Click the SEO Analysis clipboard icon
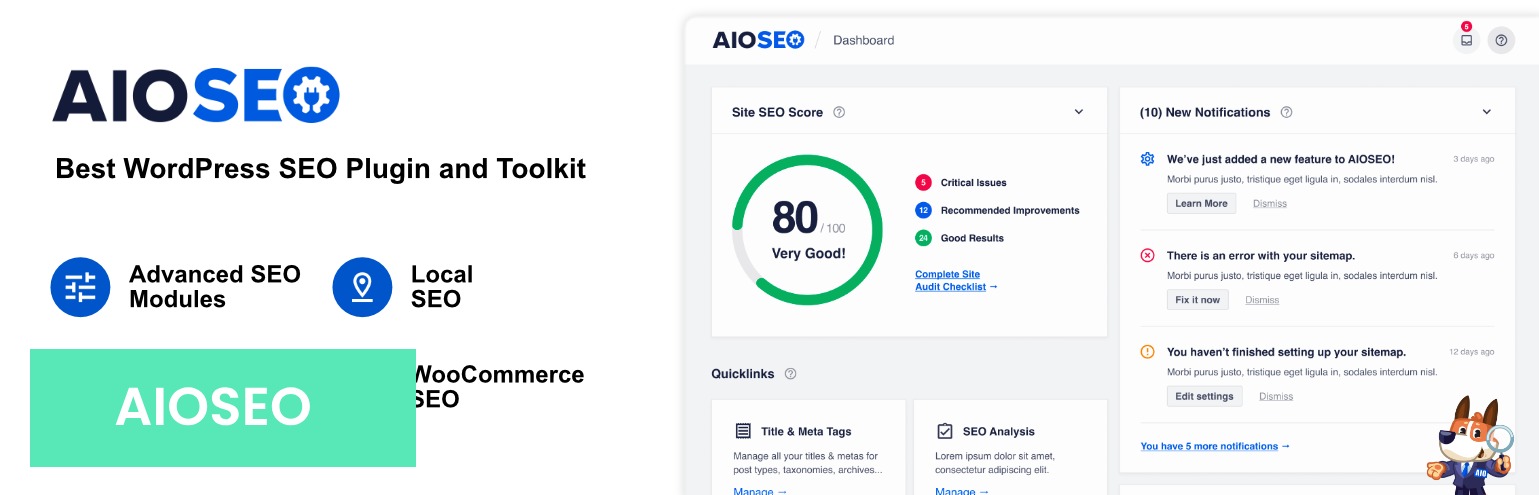1539x495 pixels. tap(944, 431)
